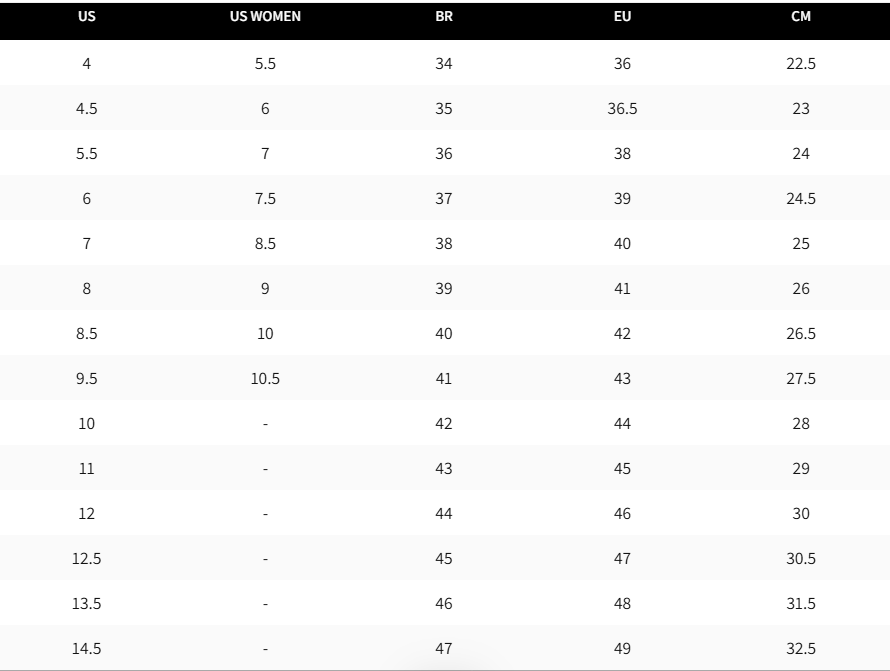The image size is (890, 671).
Task: Click US size 12.5 cell
Action: click(86, 559)
